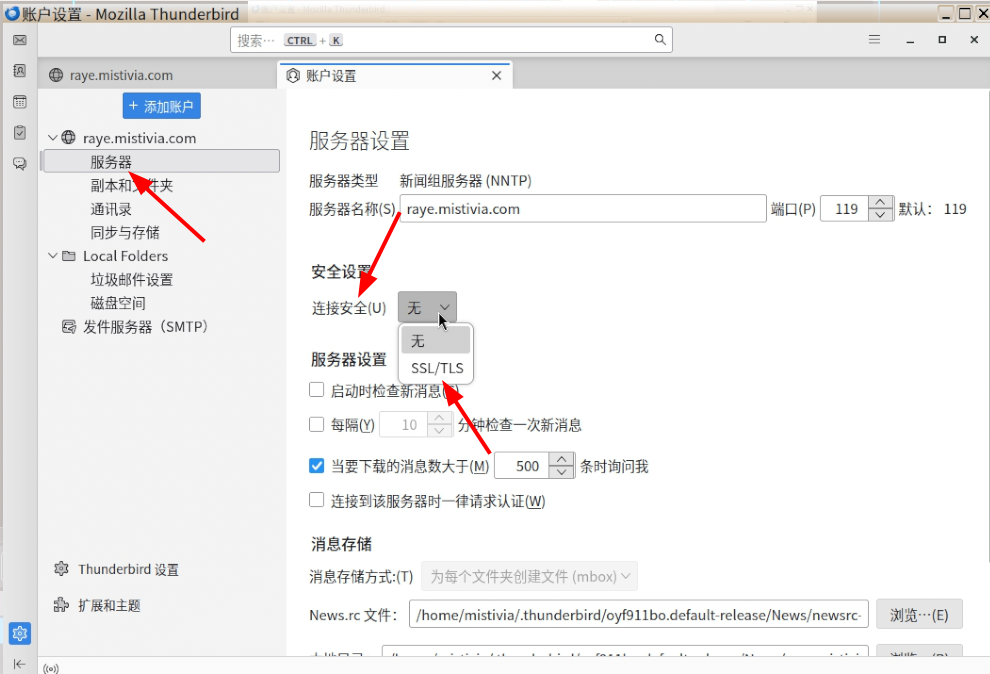Increase the port number stepper
Viewport: 990px width, 674px height.
pyautogui.click(x=881, y=203)
